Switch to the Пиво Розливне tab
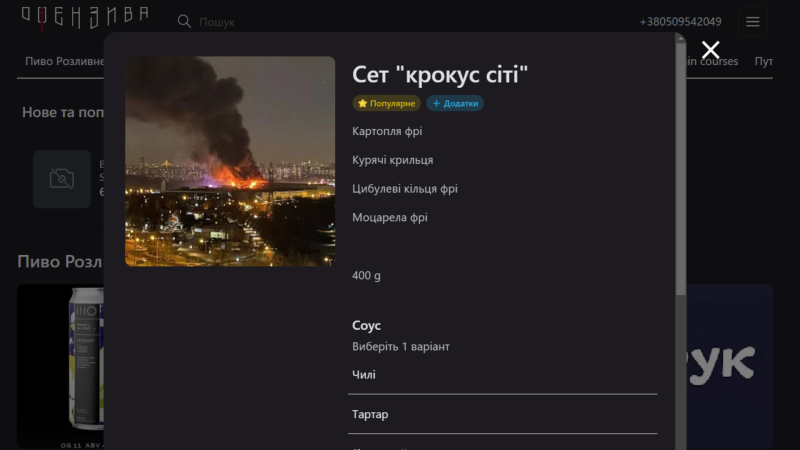This screenshot has height=450, width=800. [x=64, y=61]
